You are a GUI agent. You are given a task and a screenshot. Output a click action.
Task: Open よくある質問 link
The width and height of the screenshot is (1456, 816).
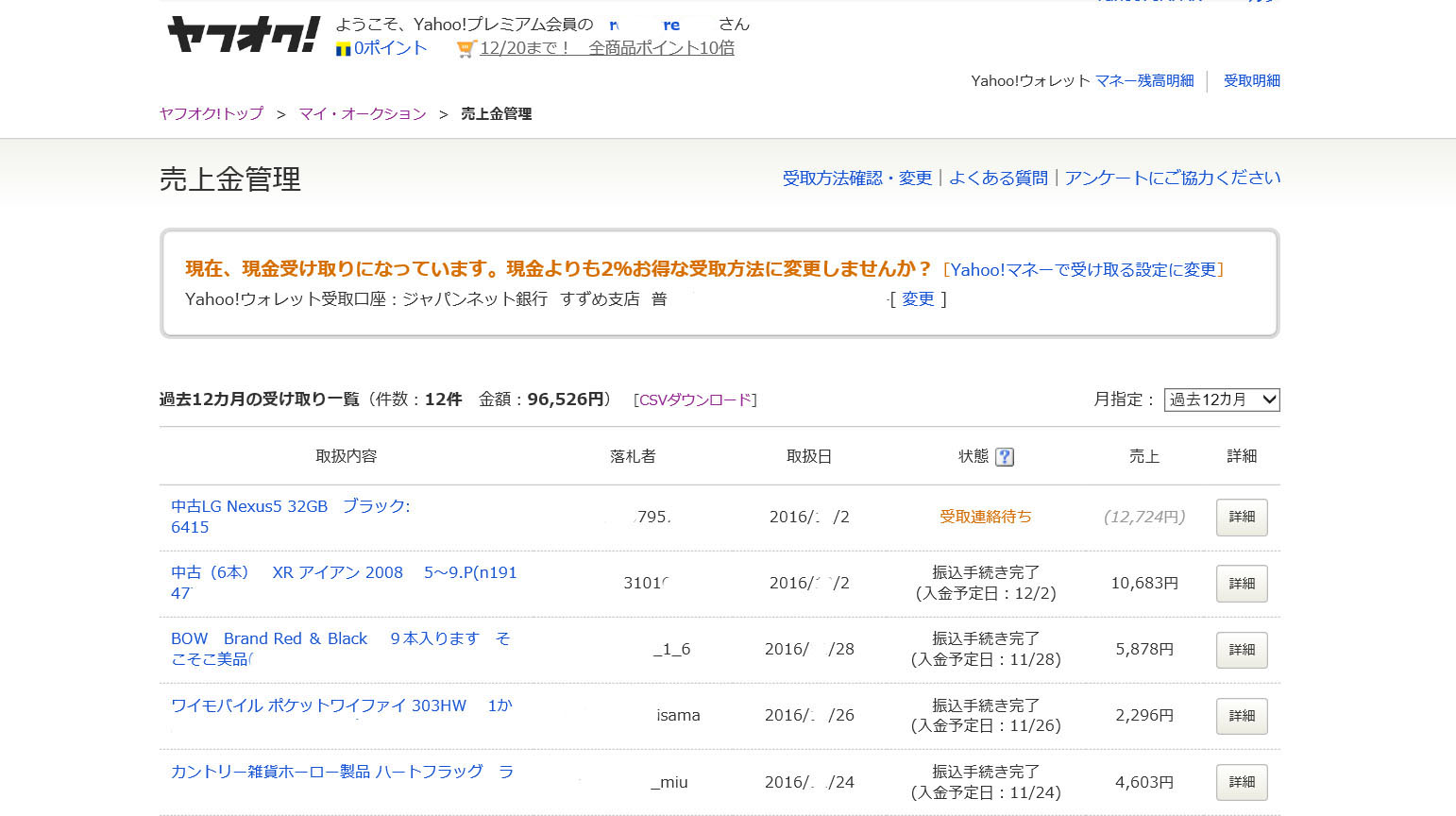tap(998, 178)
